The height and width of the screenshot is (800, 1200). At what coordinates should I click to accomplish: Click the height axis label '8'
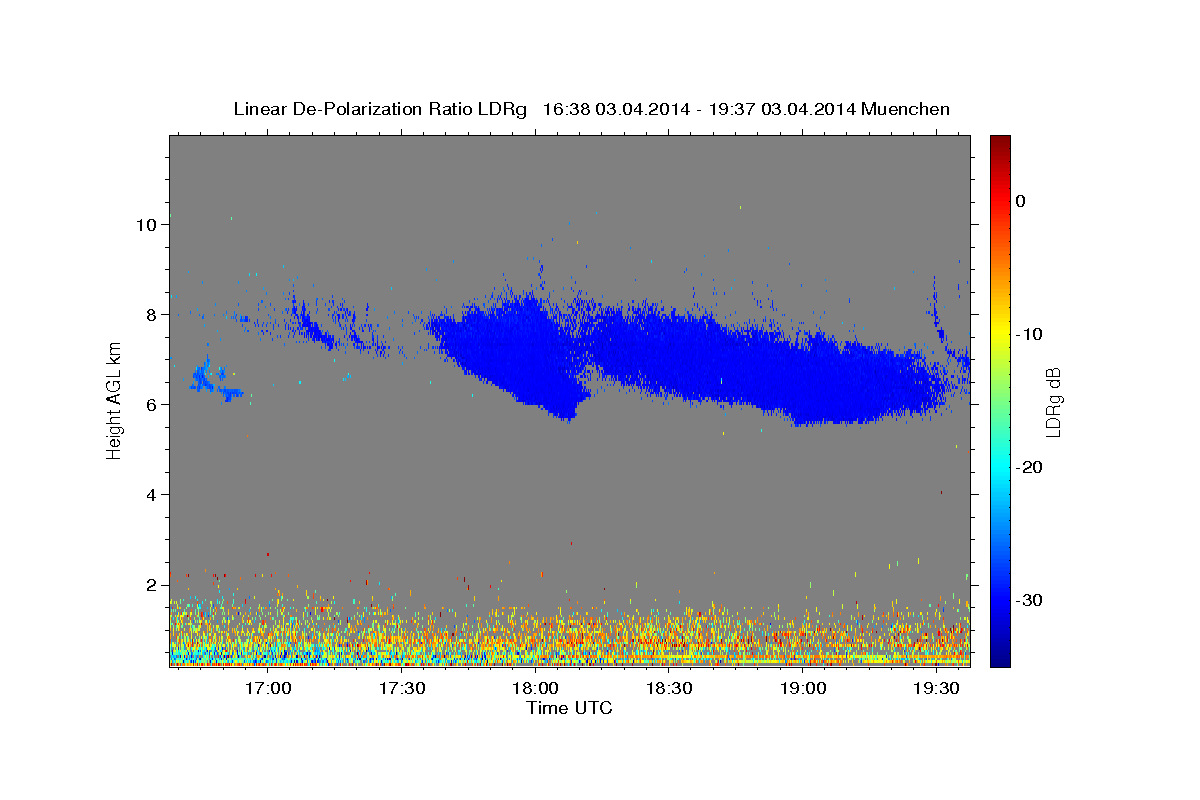[151, 314]
